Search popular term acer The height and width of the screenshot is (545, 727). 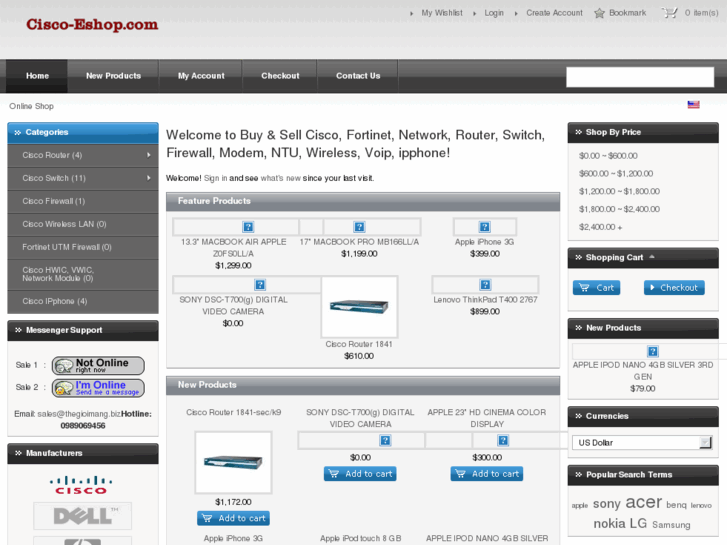pyautogui.click(x=644, y=502)
